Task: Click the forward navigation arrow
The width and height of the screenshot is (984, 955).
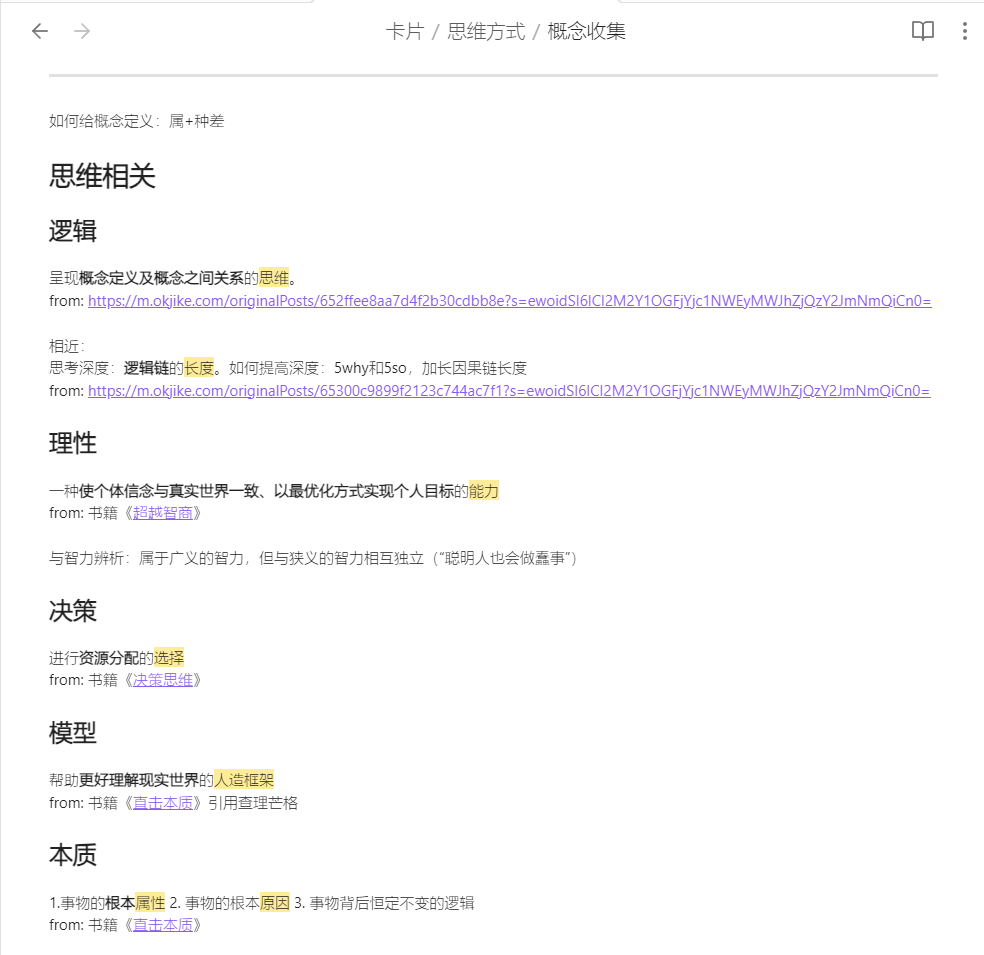Action: (82, 31)
